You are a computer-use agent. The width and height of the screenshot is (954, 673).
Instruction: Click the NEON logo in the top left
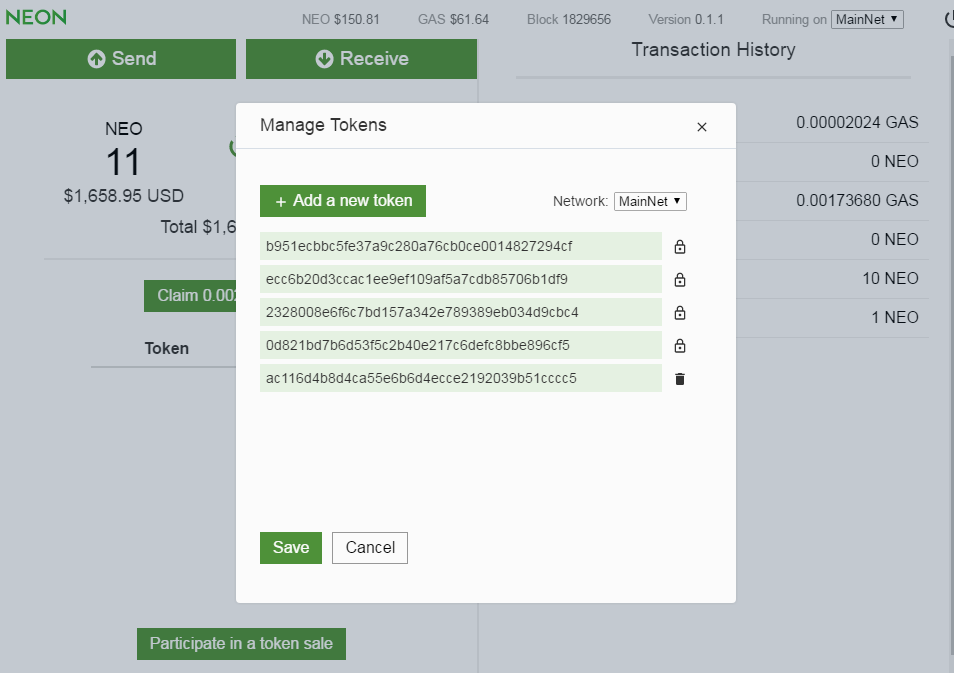[34, 17]
